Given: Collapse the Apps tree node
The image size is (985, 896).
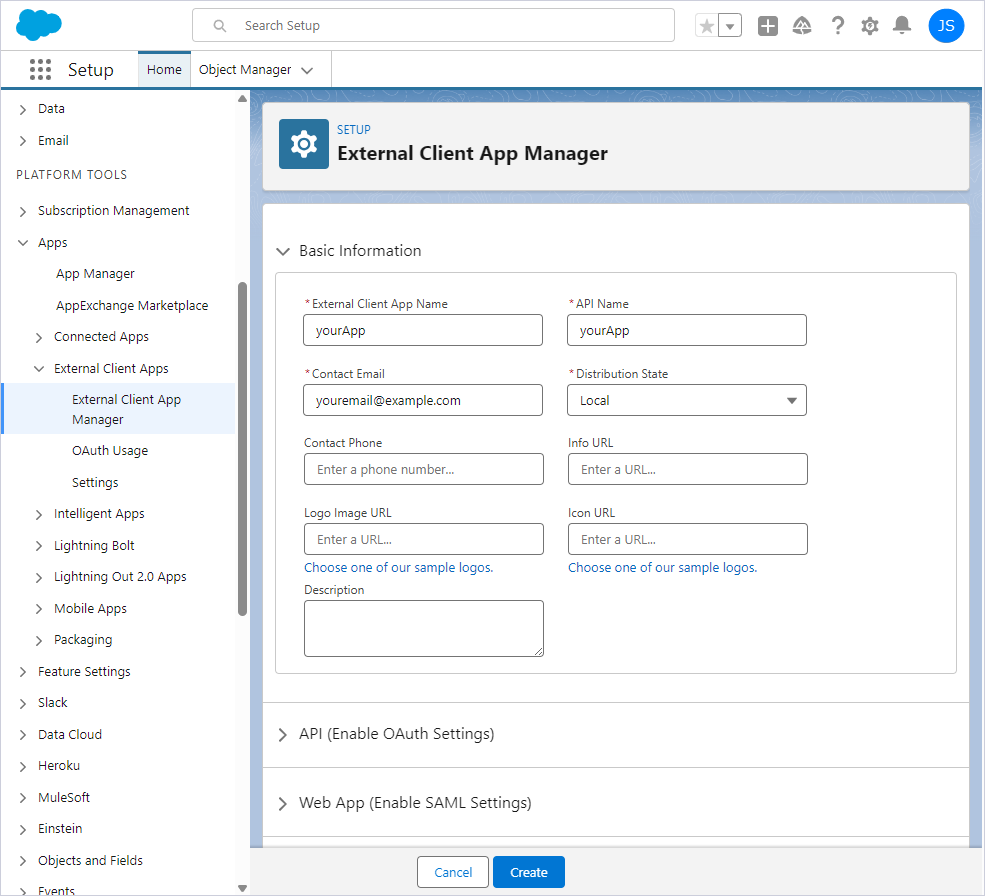Looking at the screenshot, I should tap(23, 243).
